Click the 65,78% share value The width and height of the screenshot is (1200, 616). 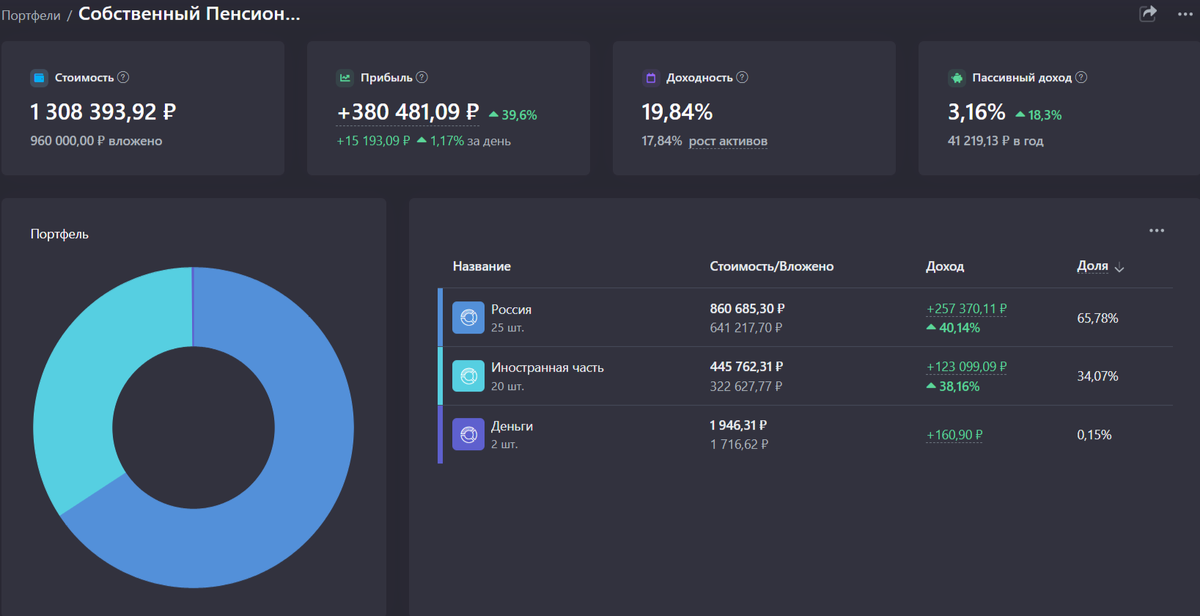[1097, 318]
